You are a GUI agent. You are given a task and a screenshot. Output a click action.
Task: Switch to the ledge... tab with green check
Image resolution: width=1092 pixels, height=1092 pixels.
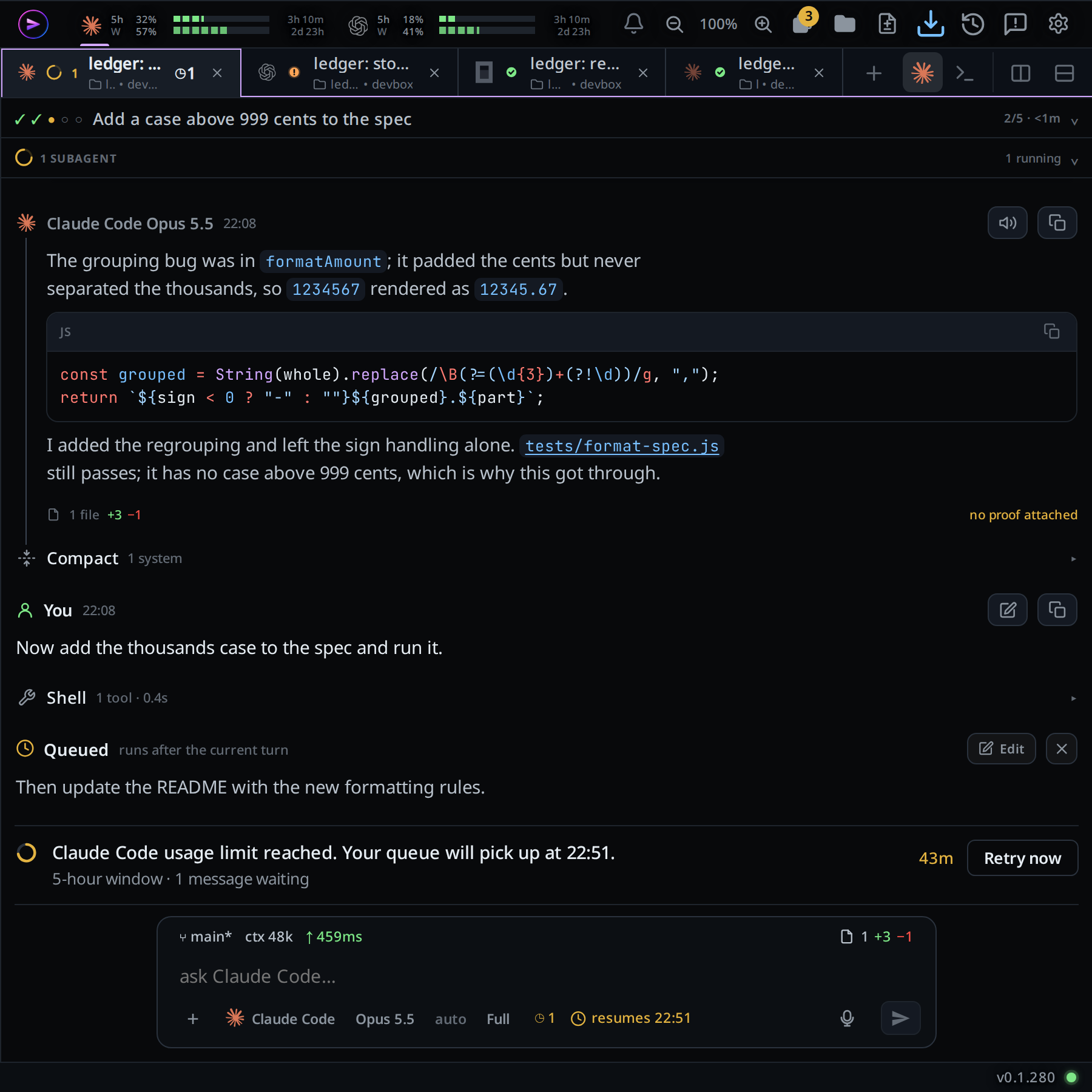coord(754,73)
